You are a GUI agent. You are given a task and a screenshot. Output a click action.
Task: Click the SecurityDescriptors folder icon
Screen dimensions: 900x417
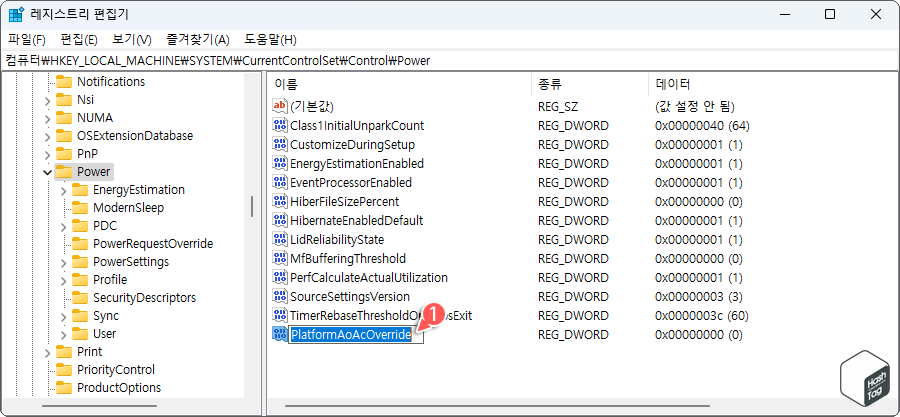[80, 298]
